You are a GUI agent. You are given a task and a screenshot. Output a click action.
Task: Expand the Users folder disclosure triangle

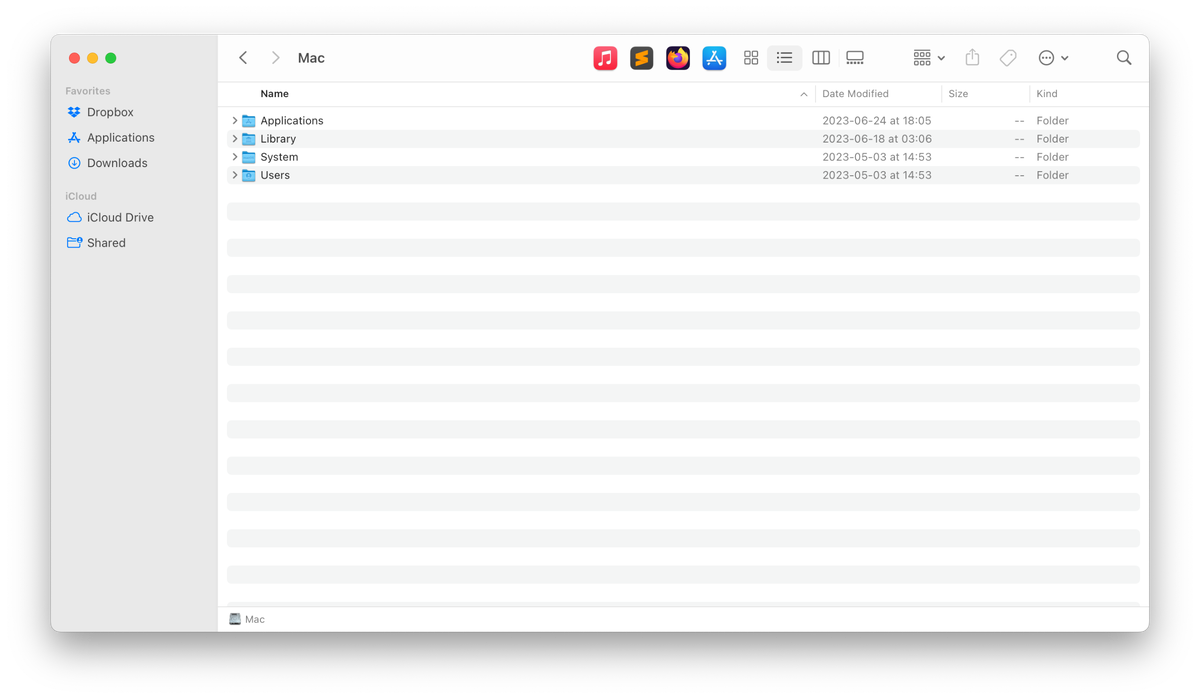tap(234, 175)
